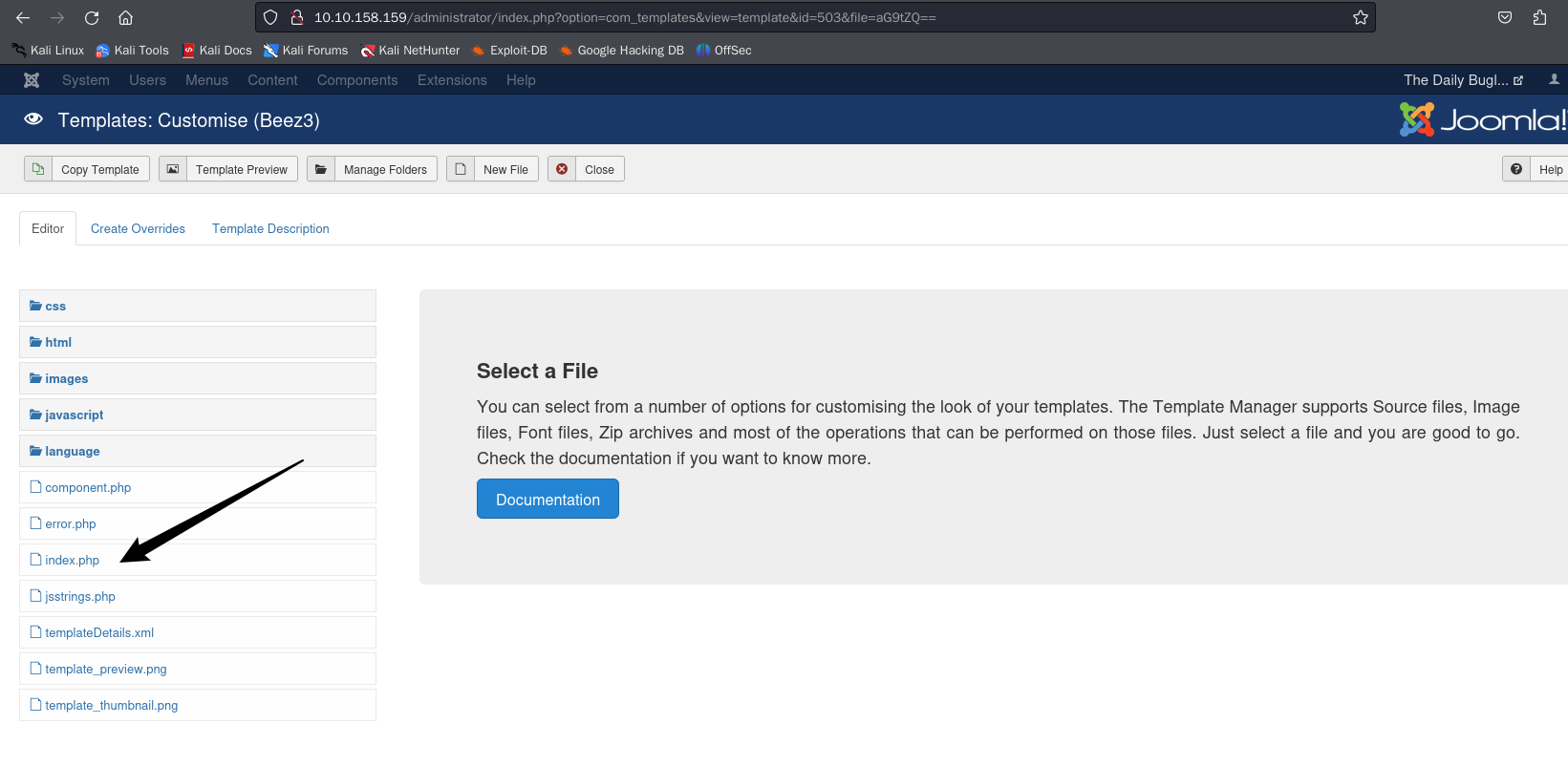Click the Copy Template icon
Viewport: 1568px width, 767px height.
tap(38, 169)
